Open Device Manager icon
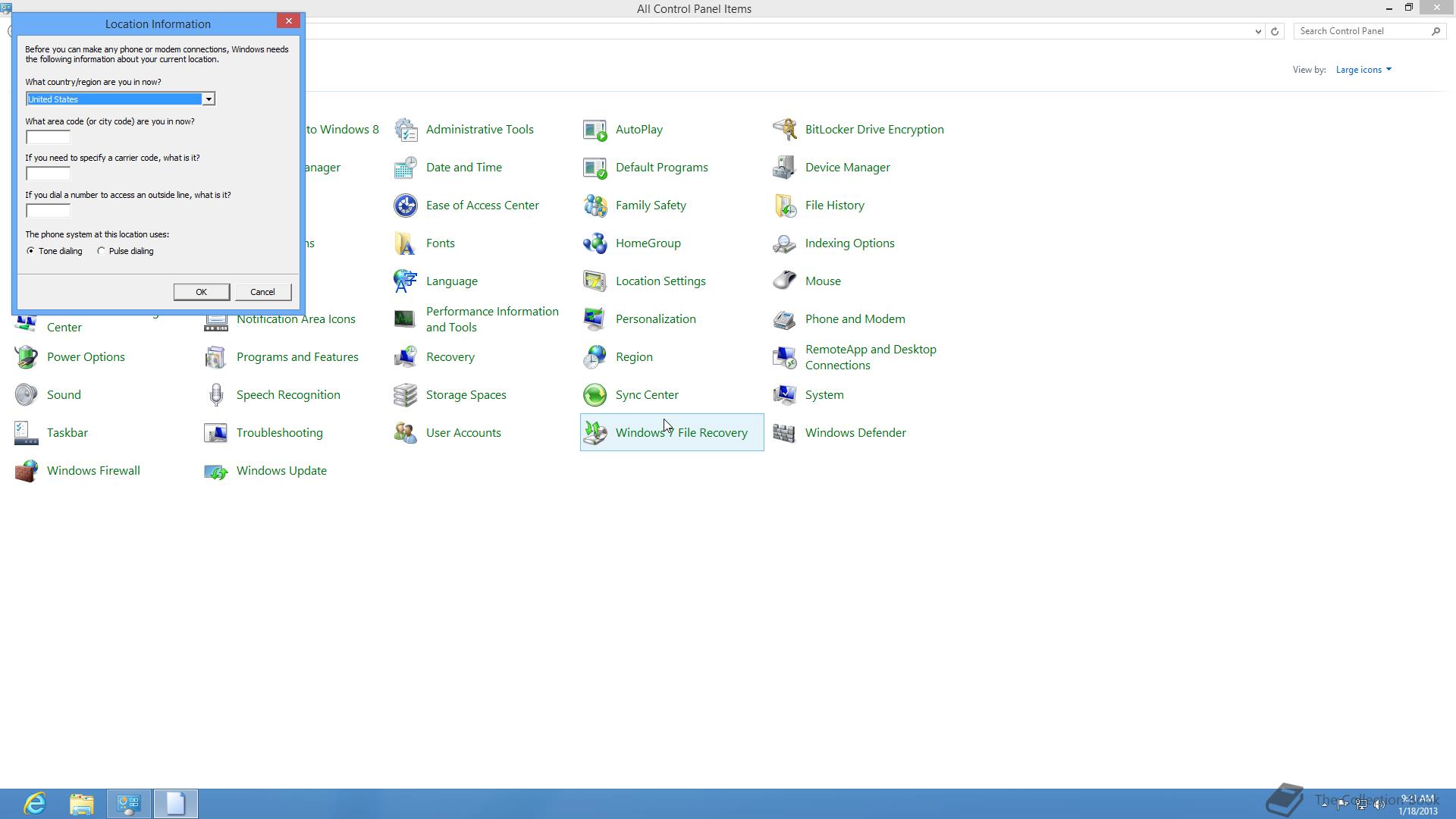This screenshot has width=1456, height=819. tap(785, 168)
